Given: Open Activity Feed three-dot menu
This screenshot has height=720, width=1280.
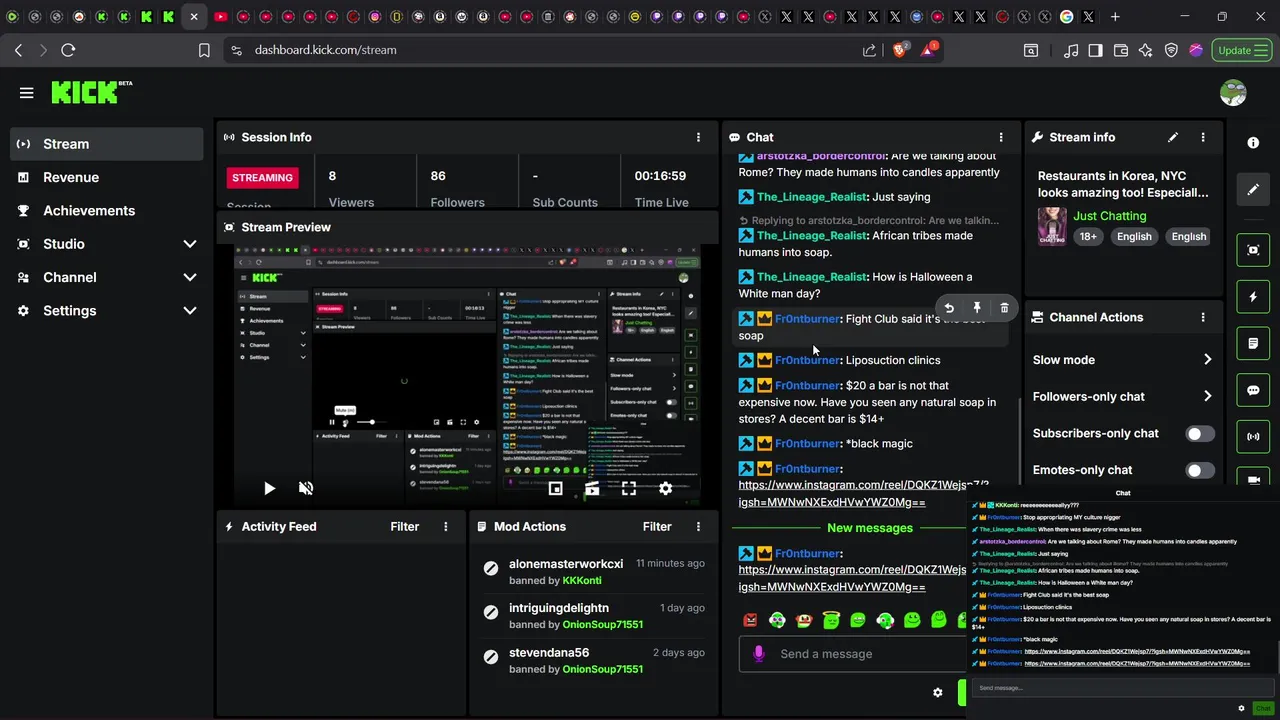Looking at the screenshot, I should coord(446,526).
